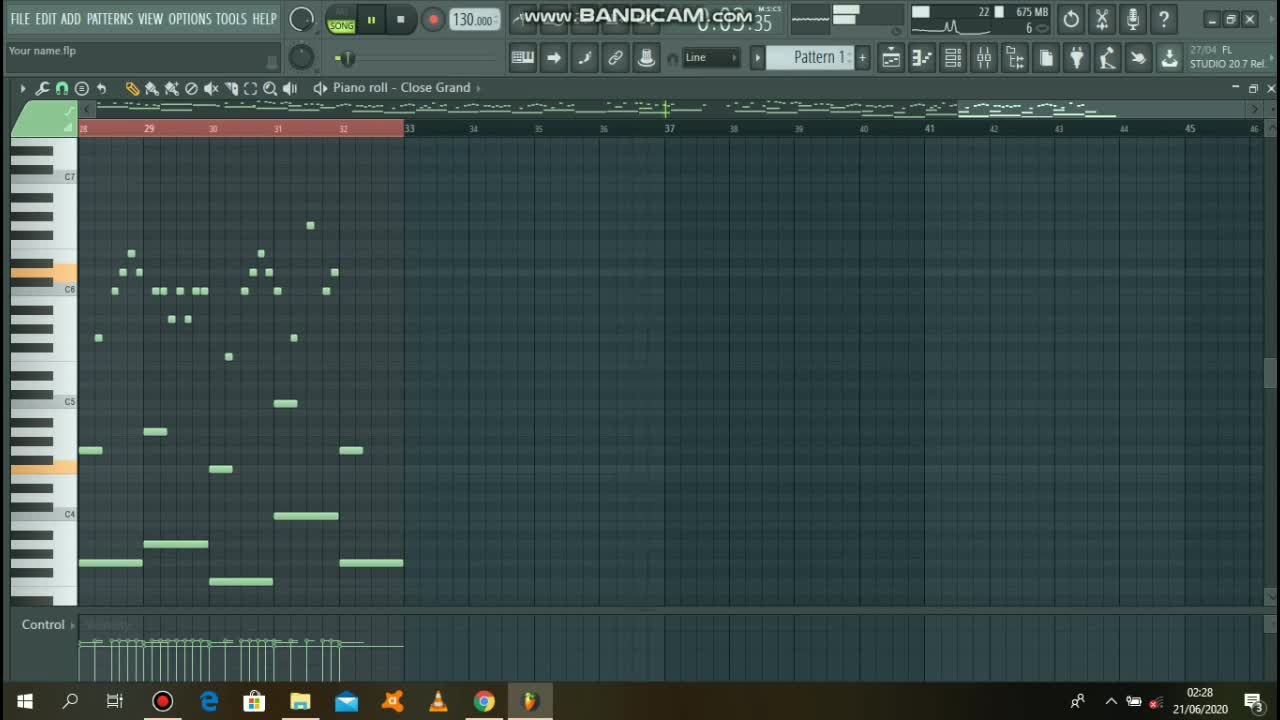Toggle the record button
The height and width of the screenshot is (720, 1280).
[433, 19]
